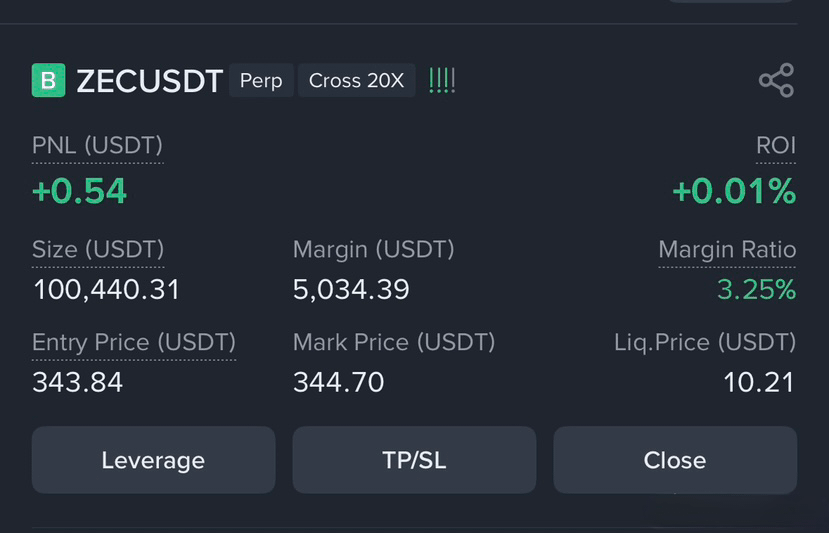Tap the share position icon
This screenshot has width=829, height=533.
pyautogui.click(x=776, y=80)
